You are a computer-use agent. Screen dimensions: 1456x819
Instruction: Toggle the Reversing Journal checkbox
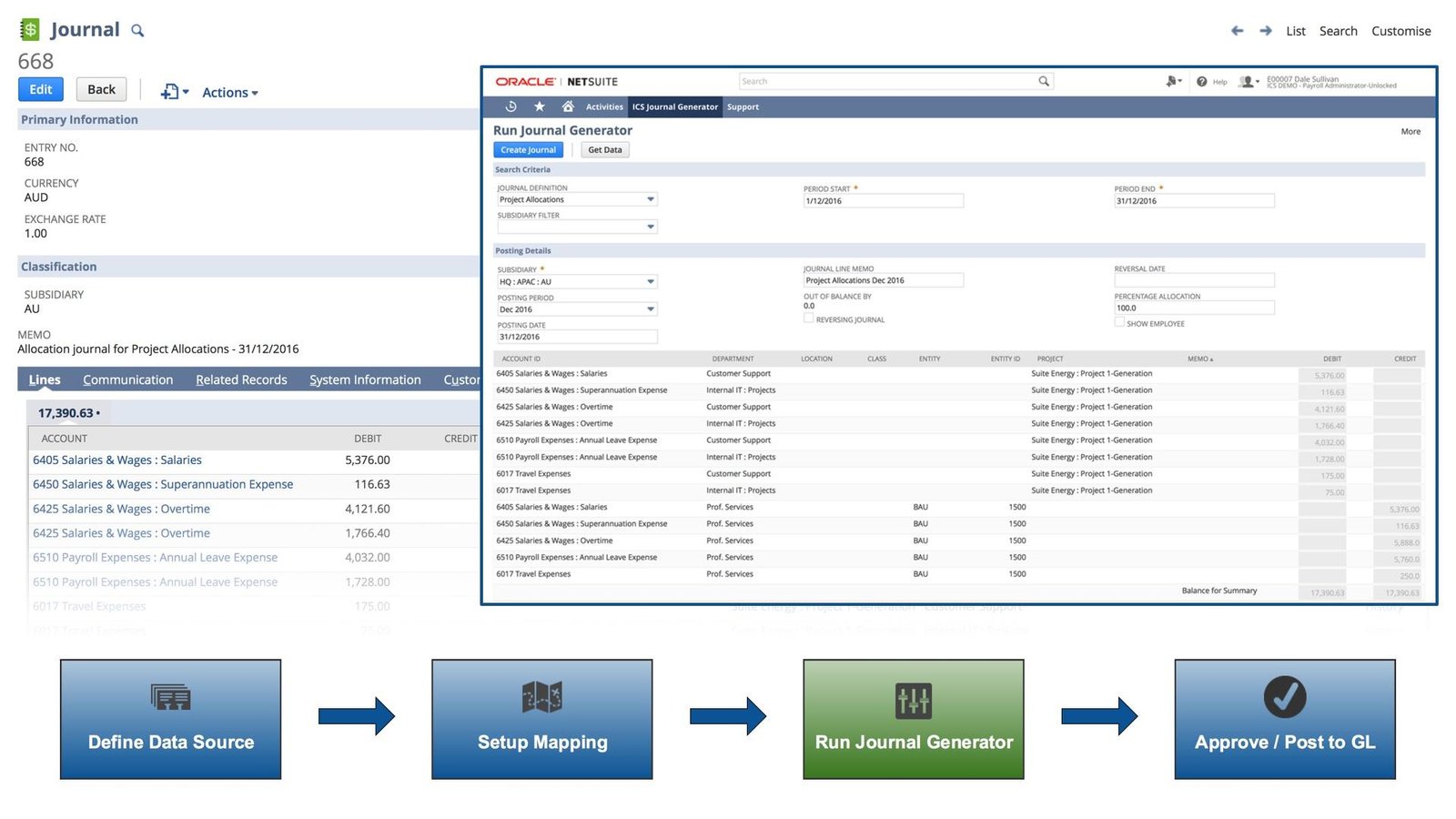tap(808, 318)
